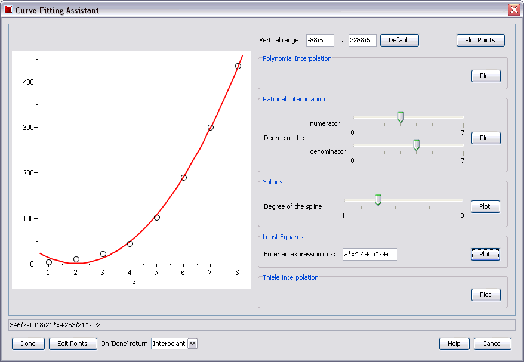
Task: Open the On 'Done' return dropdown
Action: pos(192,343)
